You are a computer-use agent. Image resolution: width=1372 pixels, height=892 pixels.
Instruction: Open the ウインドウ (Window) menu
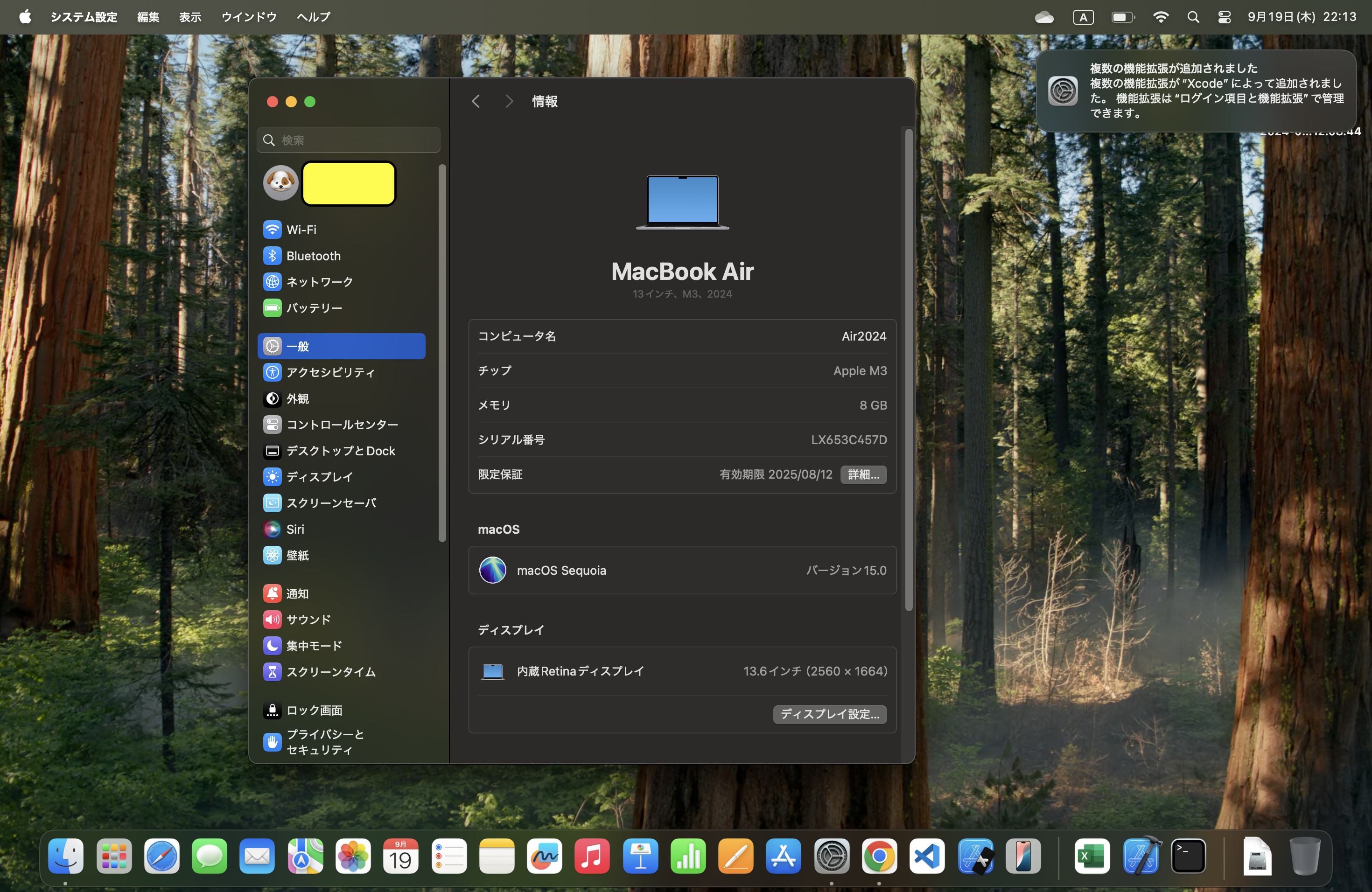(248, 17)
